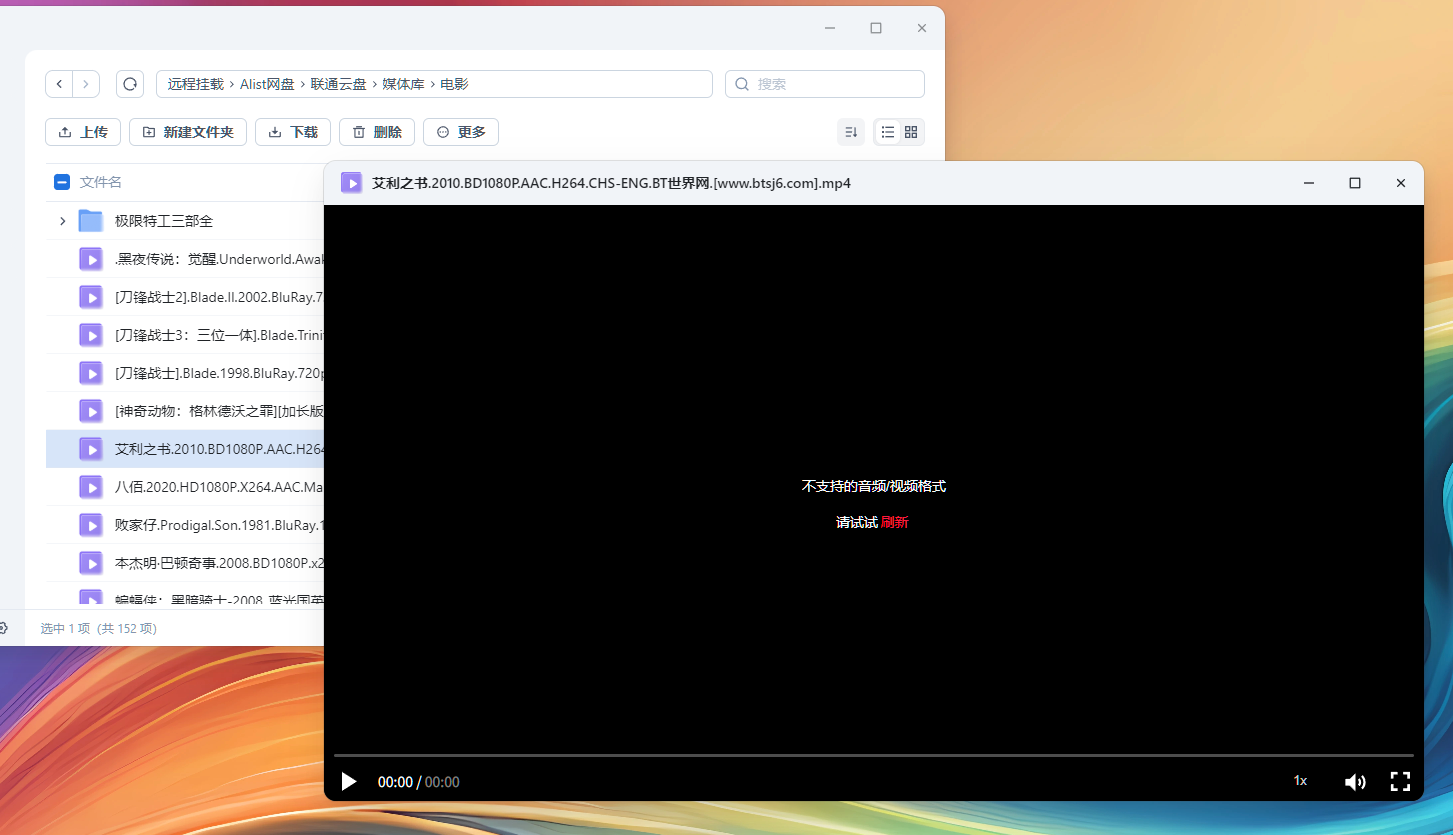Screen dimensions: 1453x835
Task: Enter fullscreen mode in video player
Action: coord(1400,781)
